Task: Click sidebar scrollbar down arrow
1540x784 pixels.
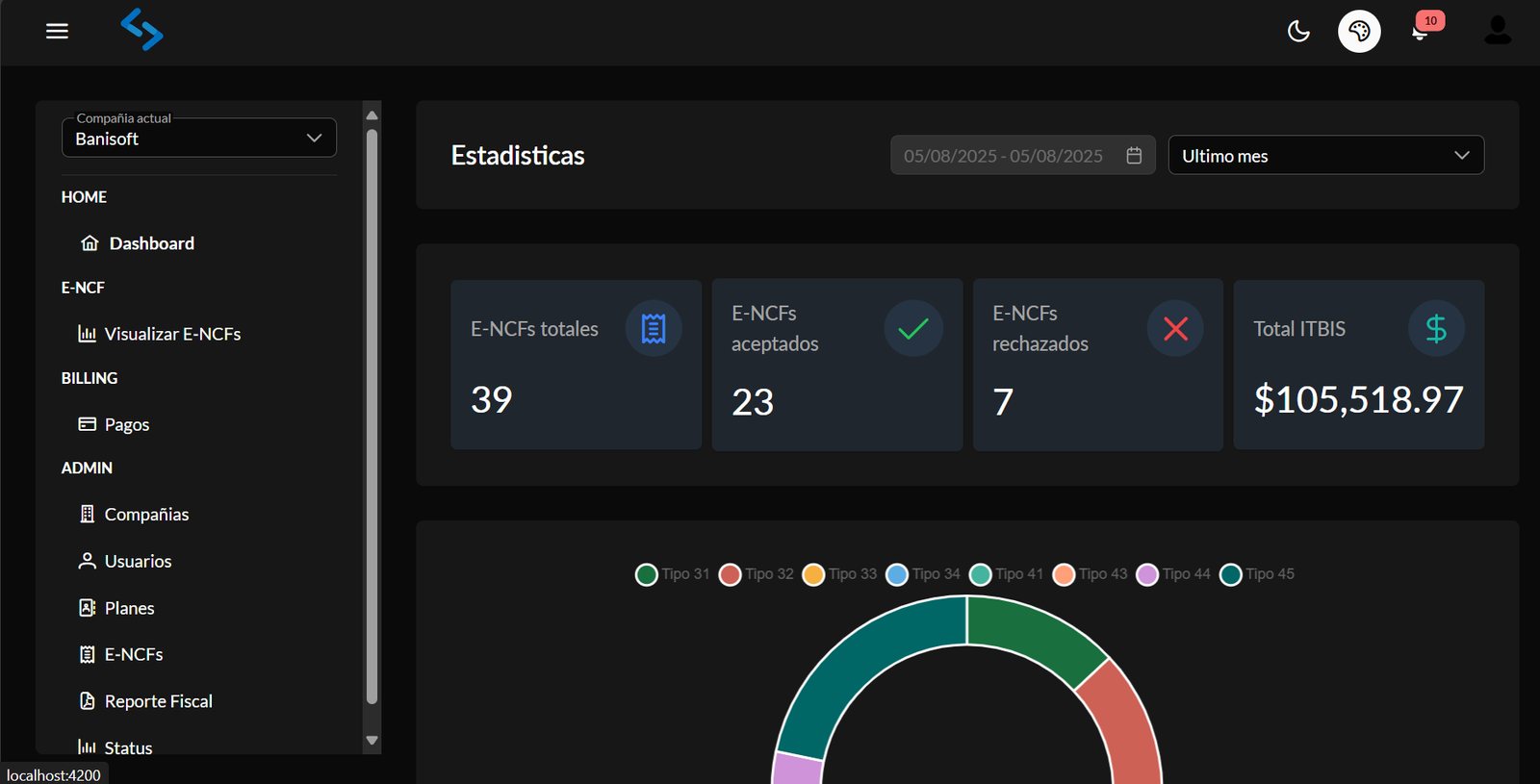Action: 372,740
